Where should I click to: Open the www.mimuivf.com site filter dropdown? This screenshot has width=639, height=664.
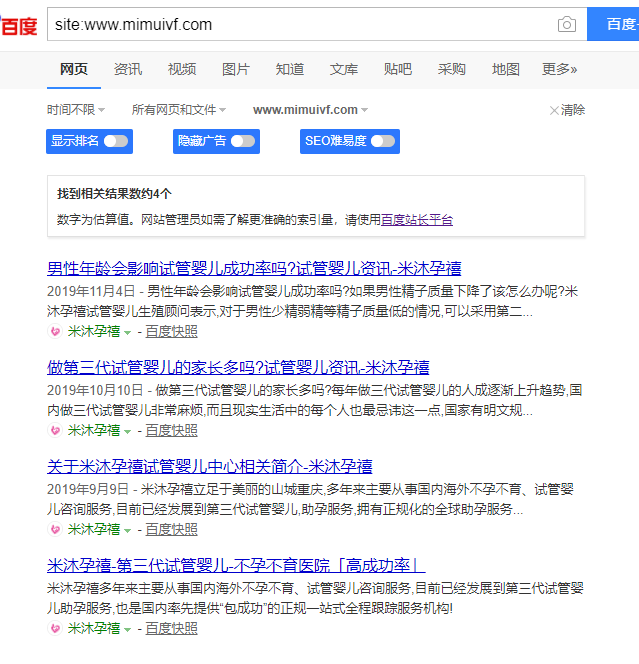tap(310, 110)
